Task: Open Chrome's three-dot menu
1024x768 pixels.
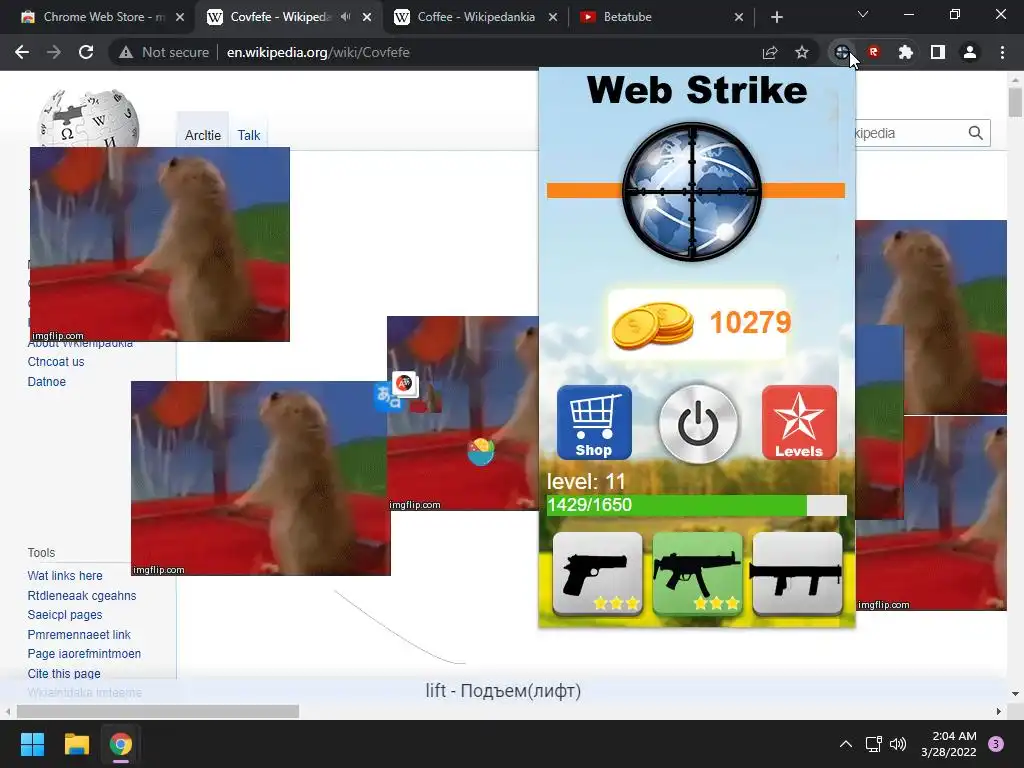Action: (1002, 52)
